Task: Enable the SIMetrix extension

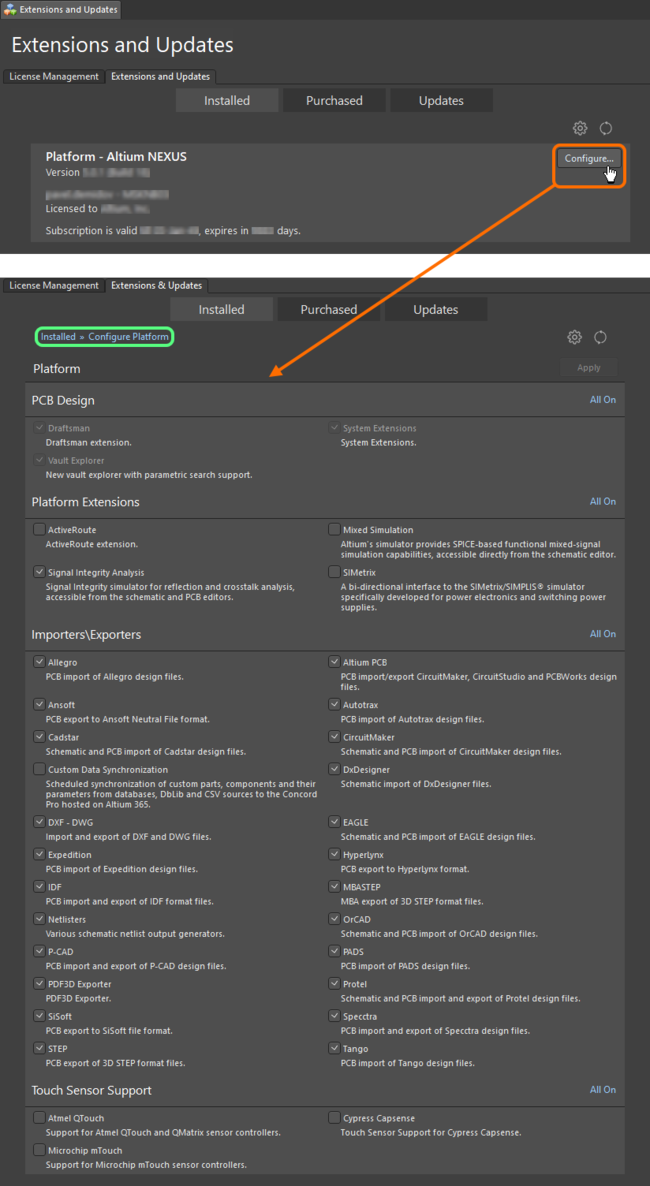Action: point(334,572)
